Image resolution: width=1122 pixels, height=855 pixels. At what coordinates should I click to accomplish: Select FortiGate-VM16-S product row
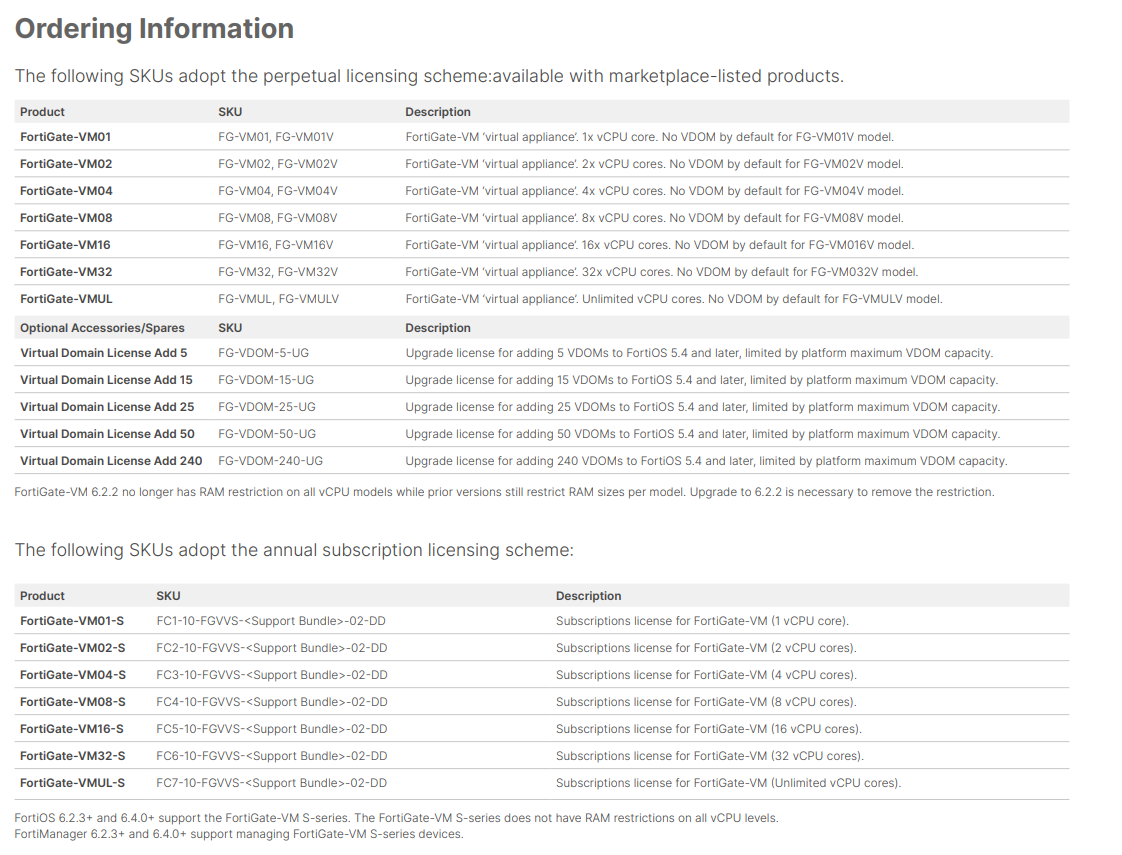click(x=542, y=729)
